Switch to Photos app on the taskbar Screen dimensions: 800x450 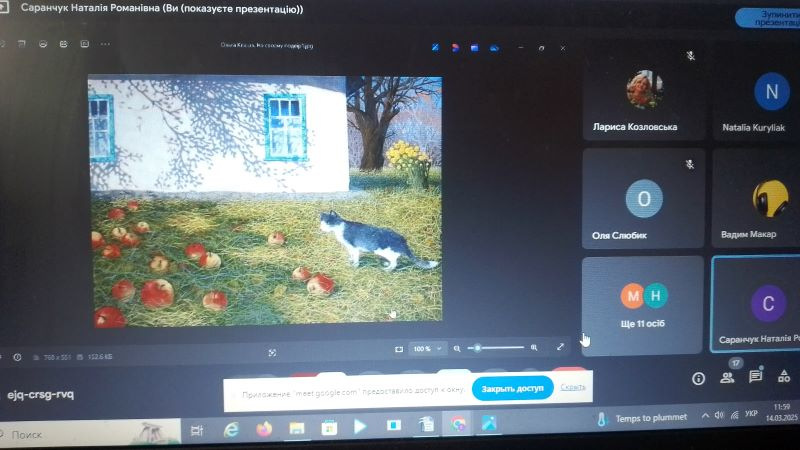pos(489,423)
